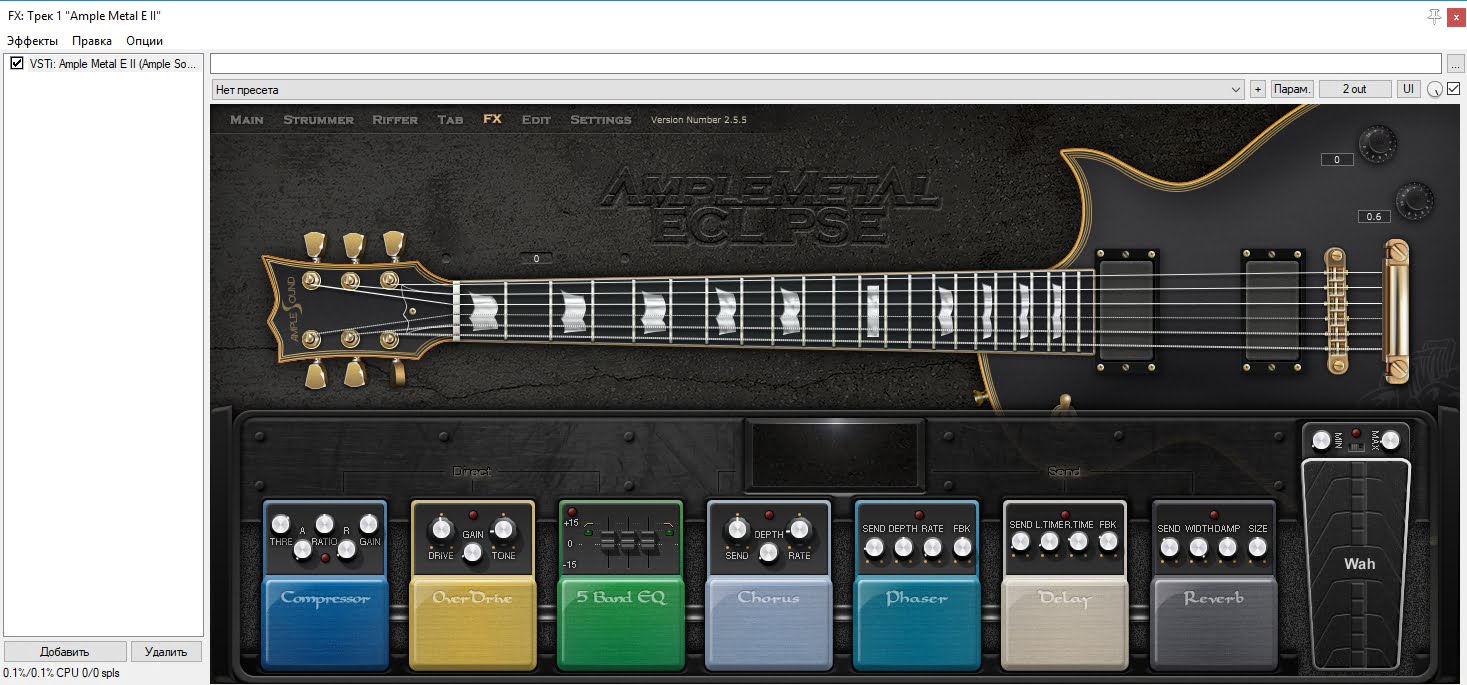This screenshot has width=1467, height=685.
Task: Adjust the OverDrive DRIVE knob
Action: point(442,529)
